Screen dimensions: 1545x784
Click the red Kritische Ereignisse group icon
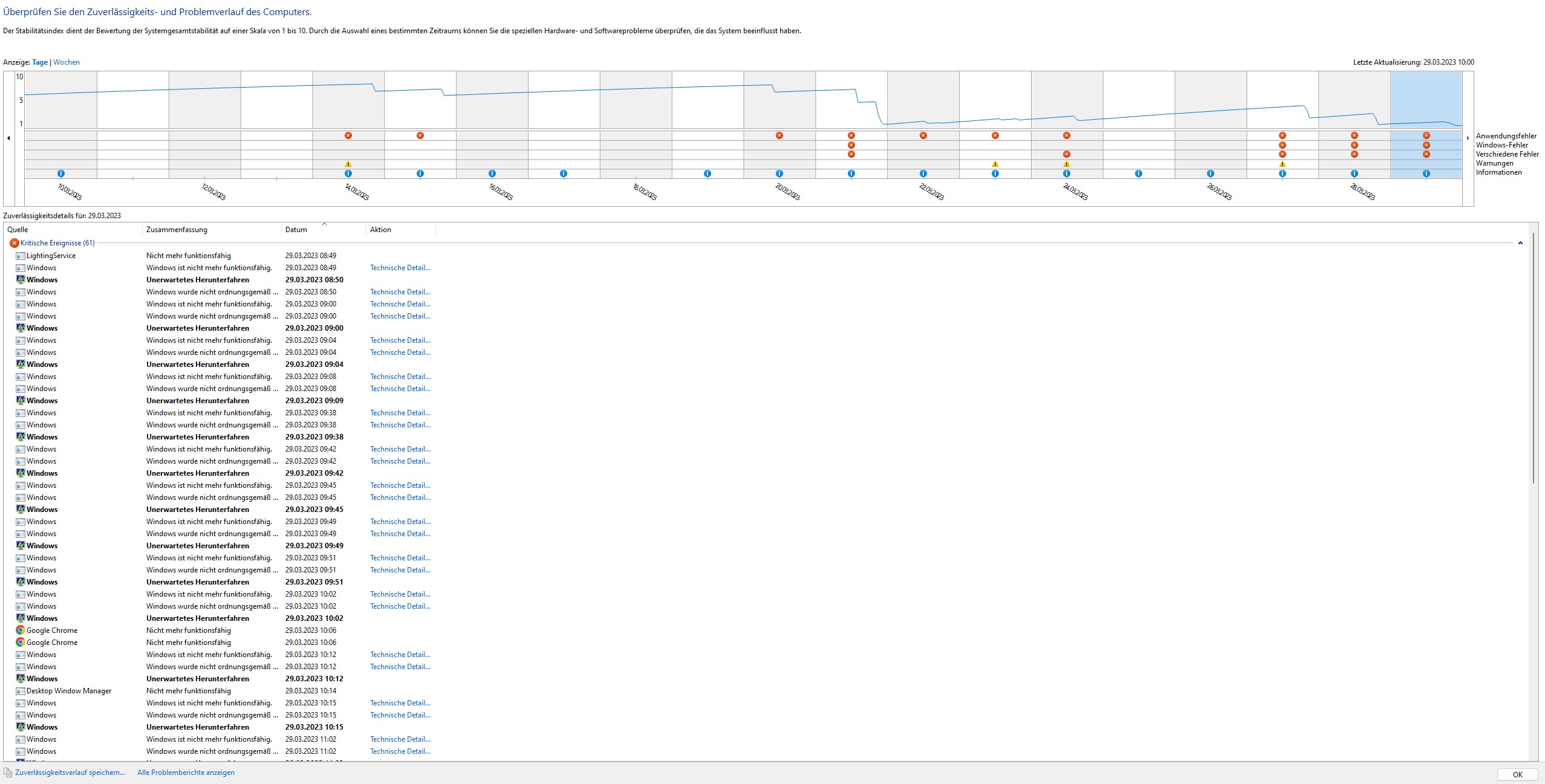(14, 243)
